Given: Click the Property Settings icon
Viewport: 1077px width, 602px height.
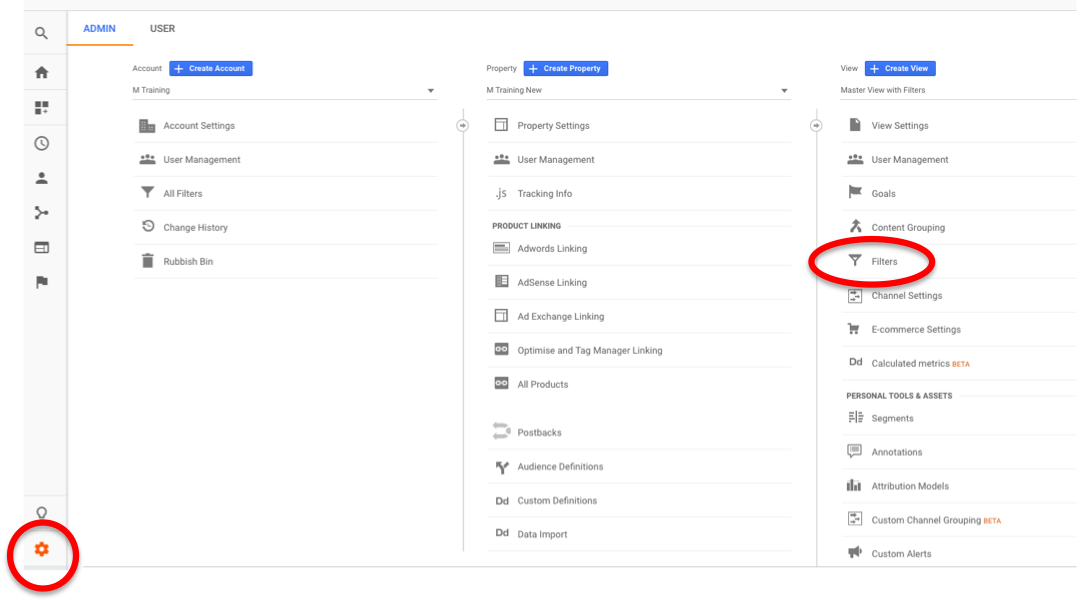Looking at the screenshot, I should (x=501, y=124).
